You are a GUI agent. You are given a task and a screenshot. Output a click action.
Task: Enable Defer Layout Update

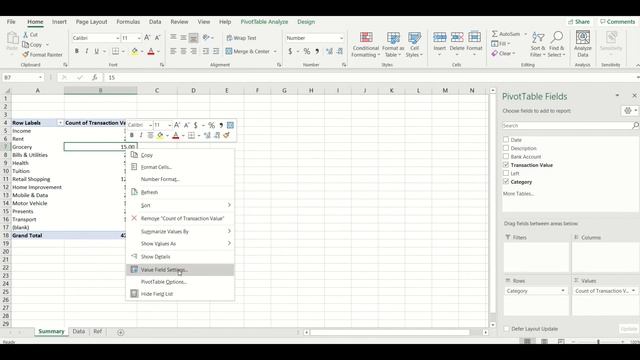tap(506, 329)
